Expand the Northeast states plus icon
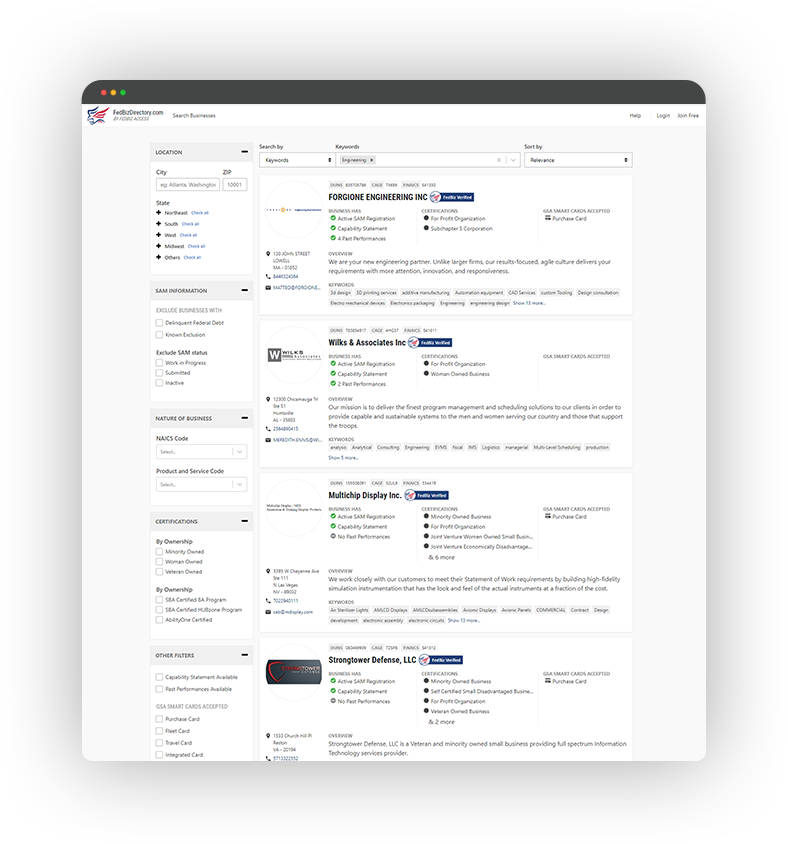 (158, 213)
